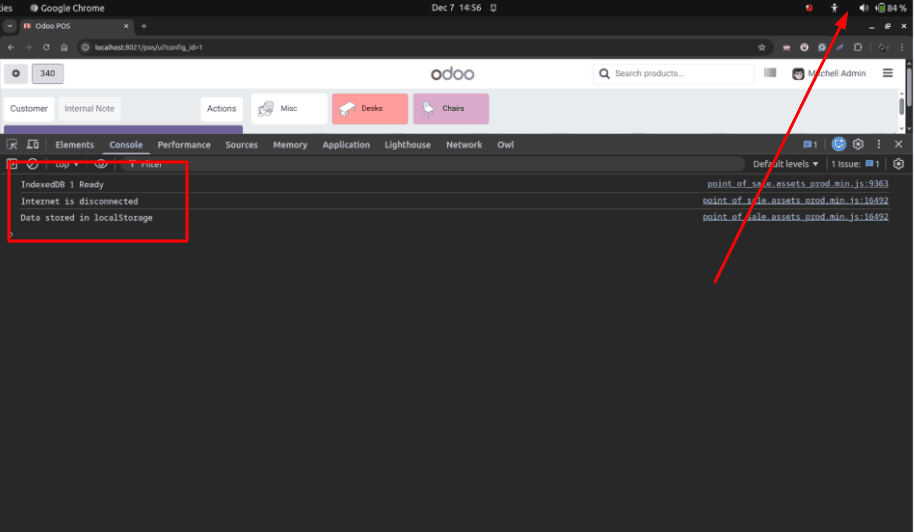Screen dimensions: 914x532
Task: Reload the page
Action: pos(46,47)
